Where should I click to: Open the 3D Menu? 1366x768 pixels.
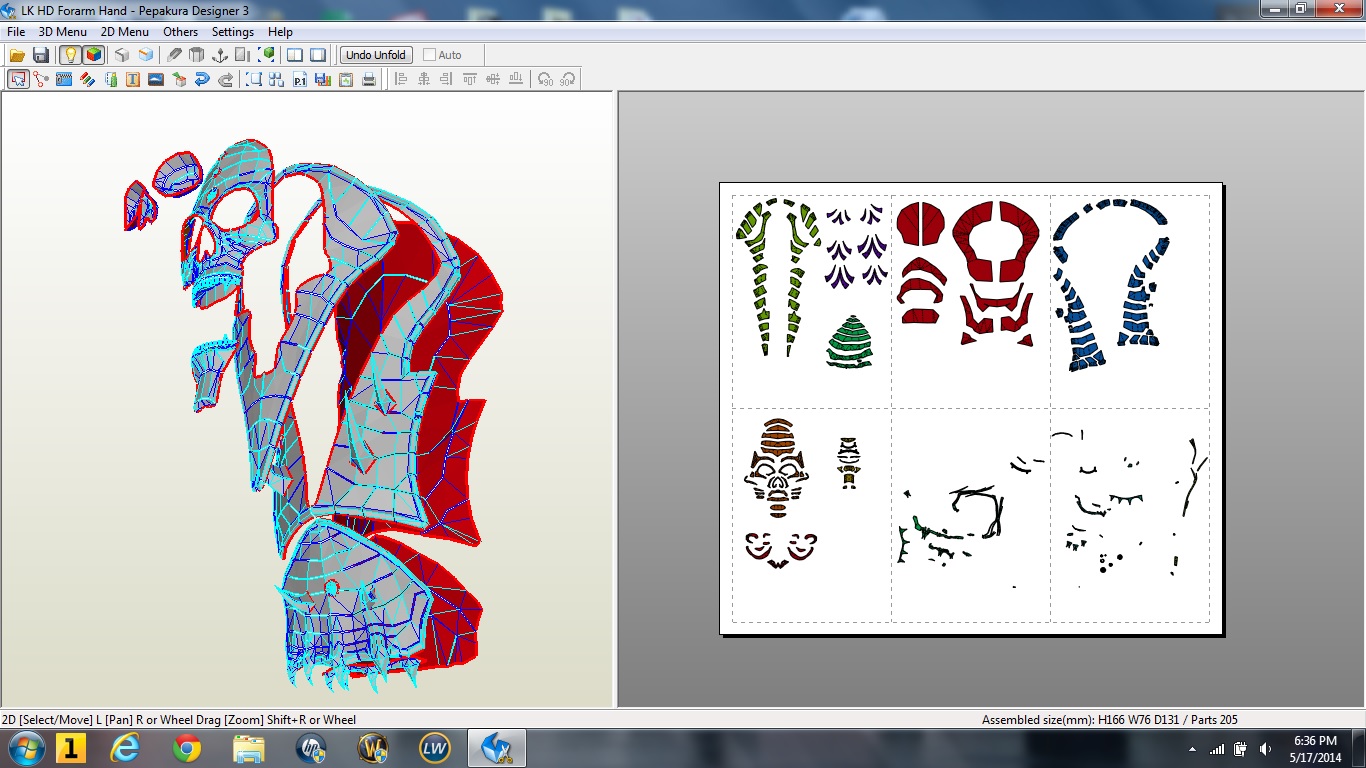(x=63, y=32)
